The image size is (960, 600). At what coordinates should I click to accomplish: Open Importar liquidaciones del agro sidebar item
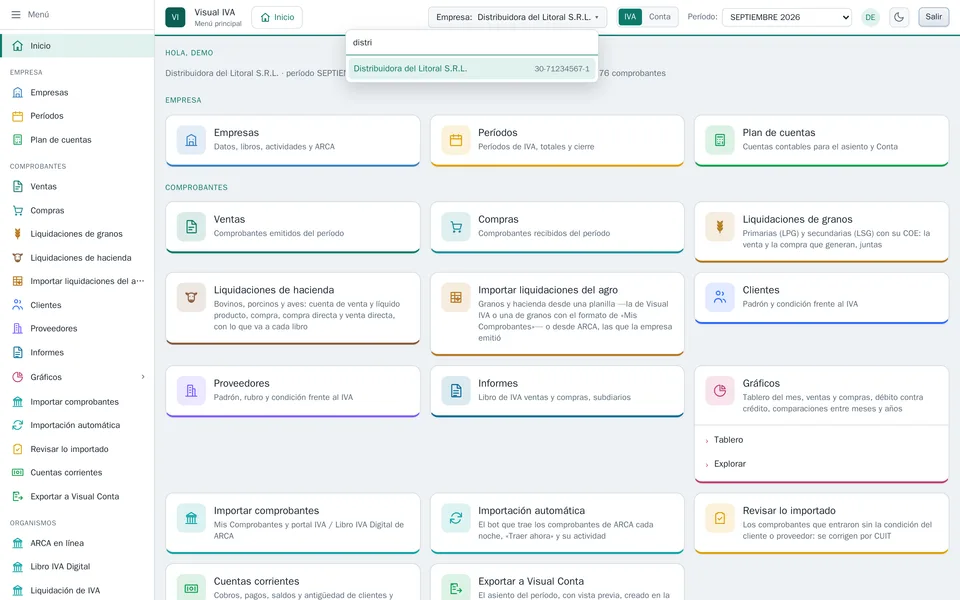tap(77, 281)
